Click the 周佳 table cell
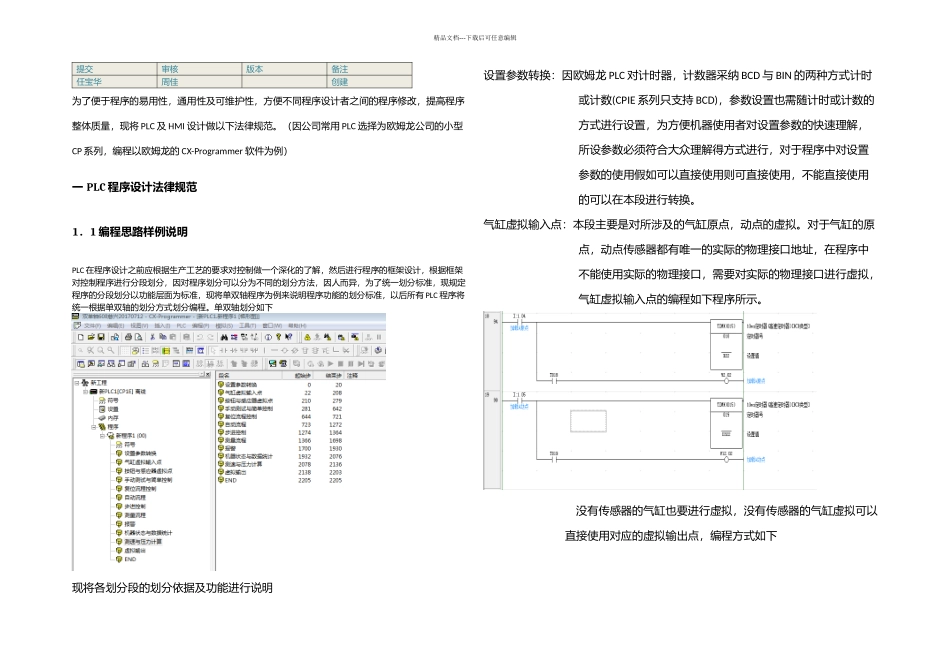The image size is (950, 672). tap(199, 82)
